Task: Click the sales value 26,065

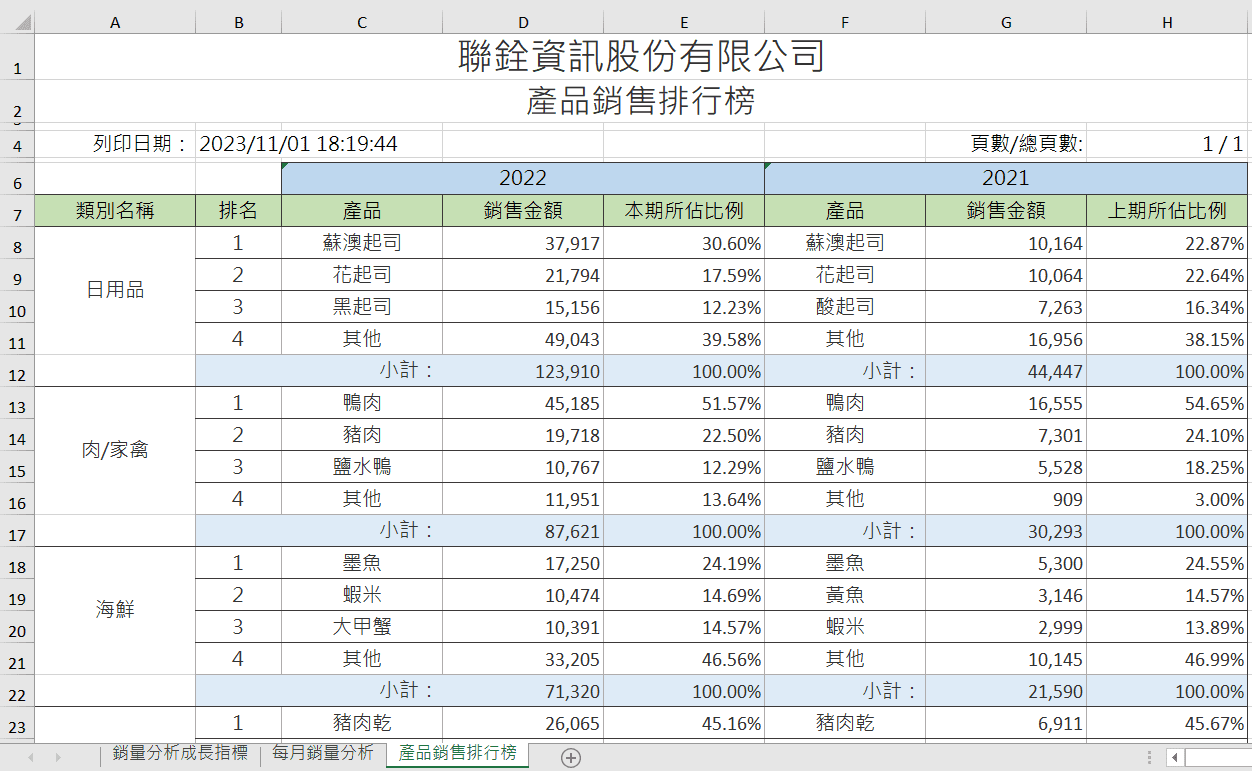Action: [x=523, y=723]
